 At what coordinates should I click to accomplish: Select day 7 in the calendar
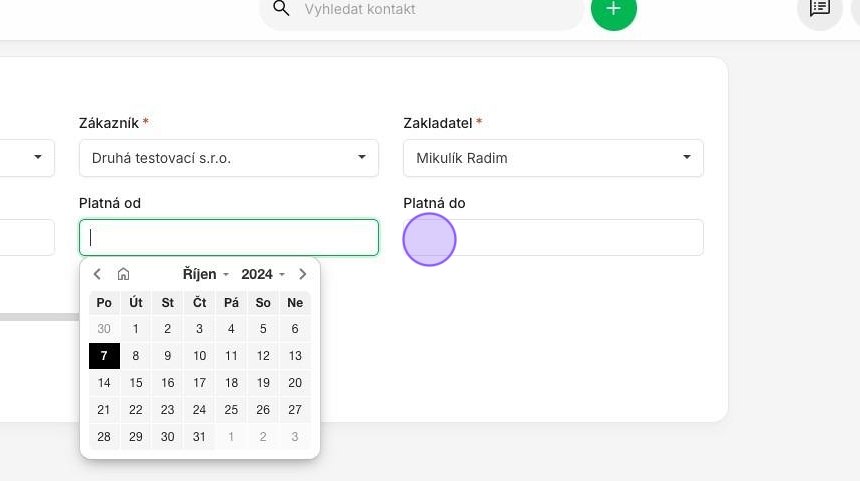click(x=104, y=356)
